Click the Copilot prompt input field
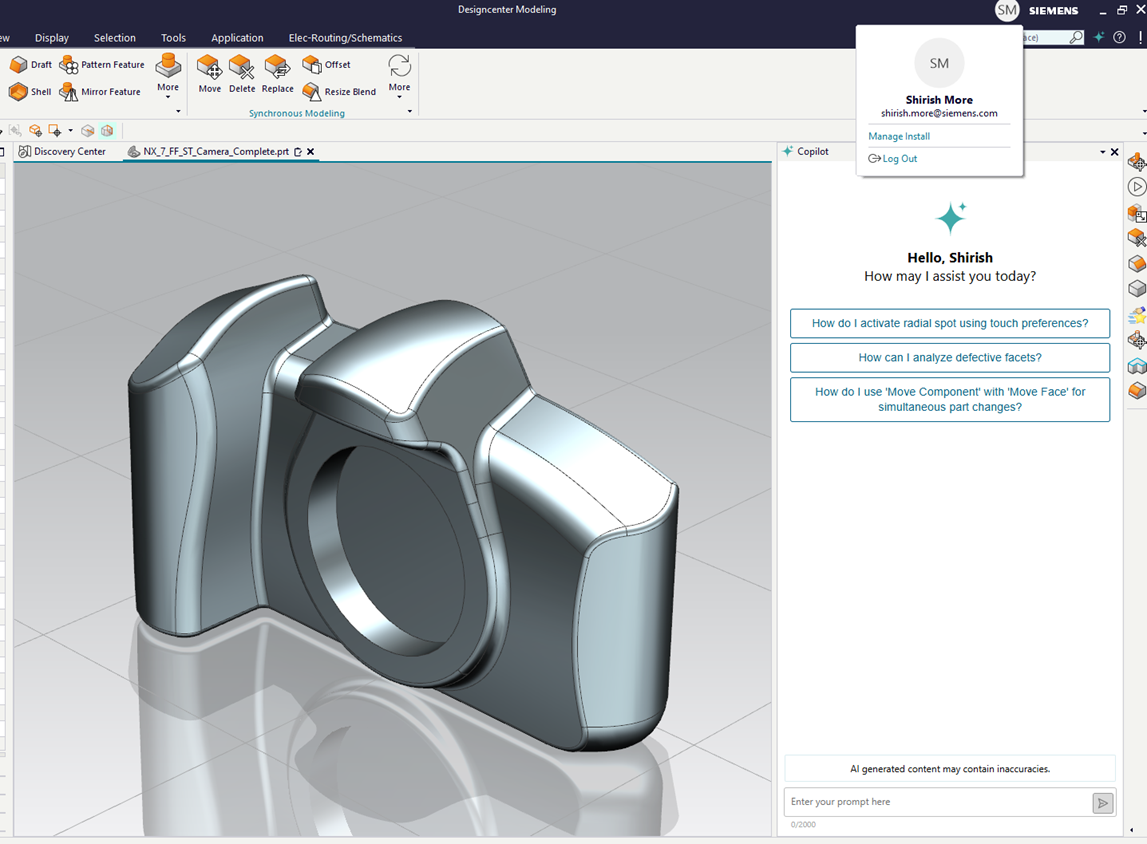Viewport: 1147px width, 844px height. point(937,802)
